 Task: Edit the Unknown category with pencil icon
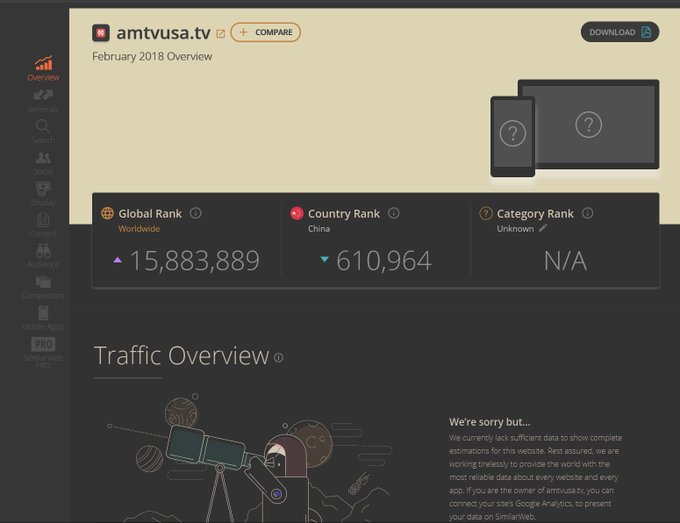[543, 228]
